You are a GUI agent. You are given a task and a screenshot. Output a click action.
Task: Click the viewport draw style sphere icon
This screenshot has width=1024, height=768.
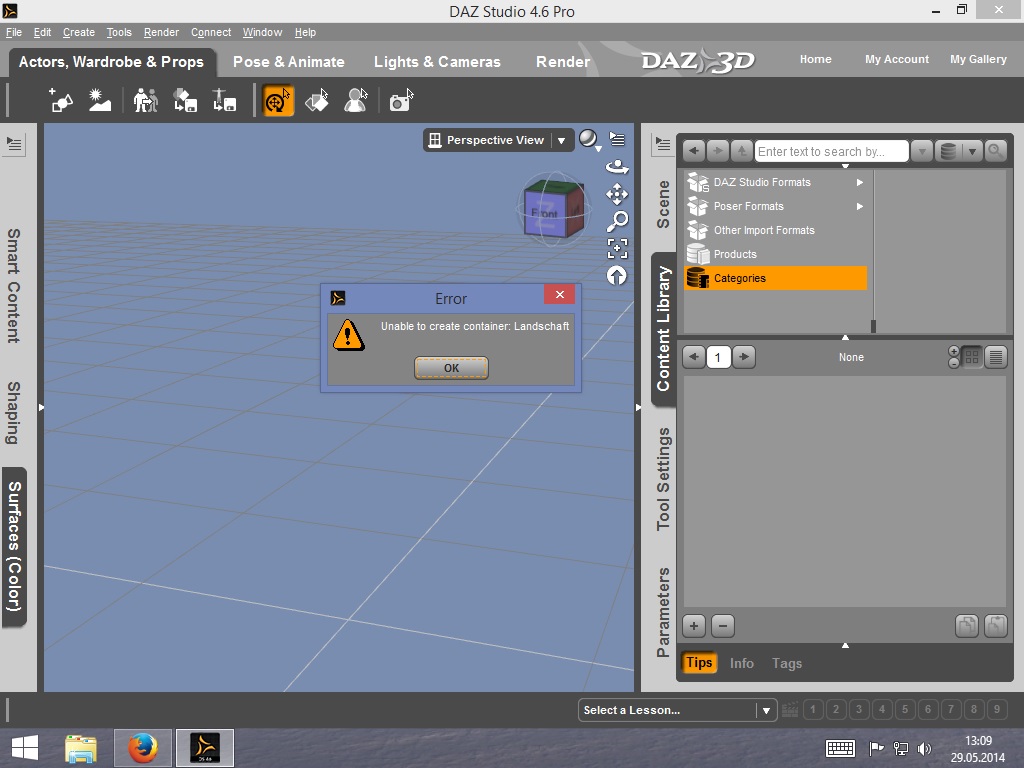point(588,139)
